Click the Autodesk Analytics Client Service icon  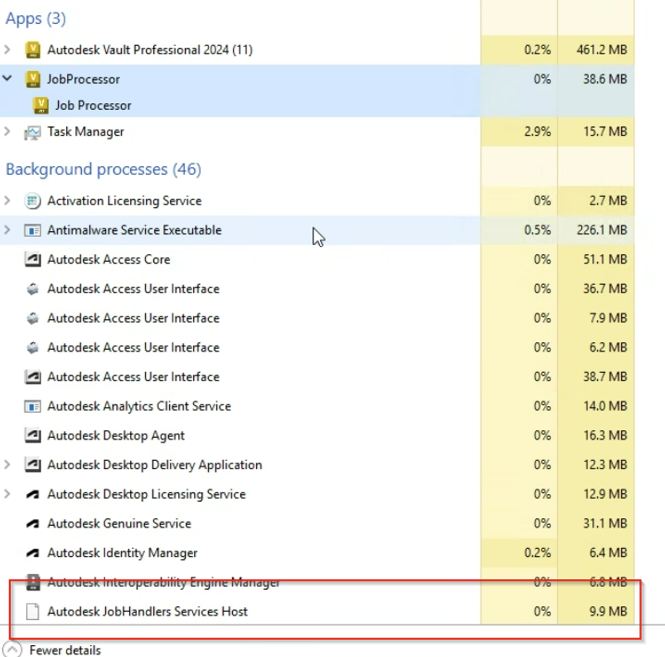click(33, 406)
